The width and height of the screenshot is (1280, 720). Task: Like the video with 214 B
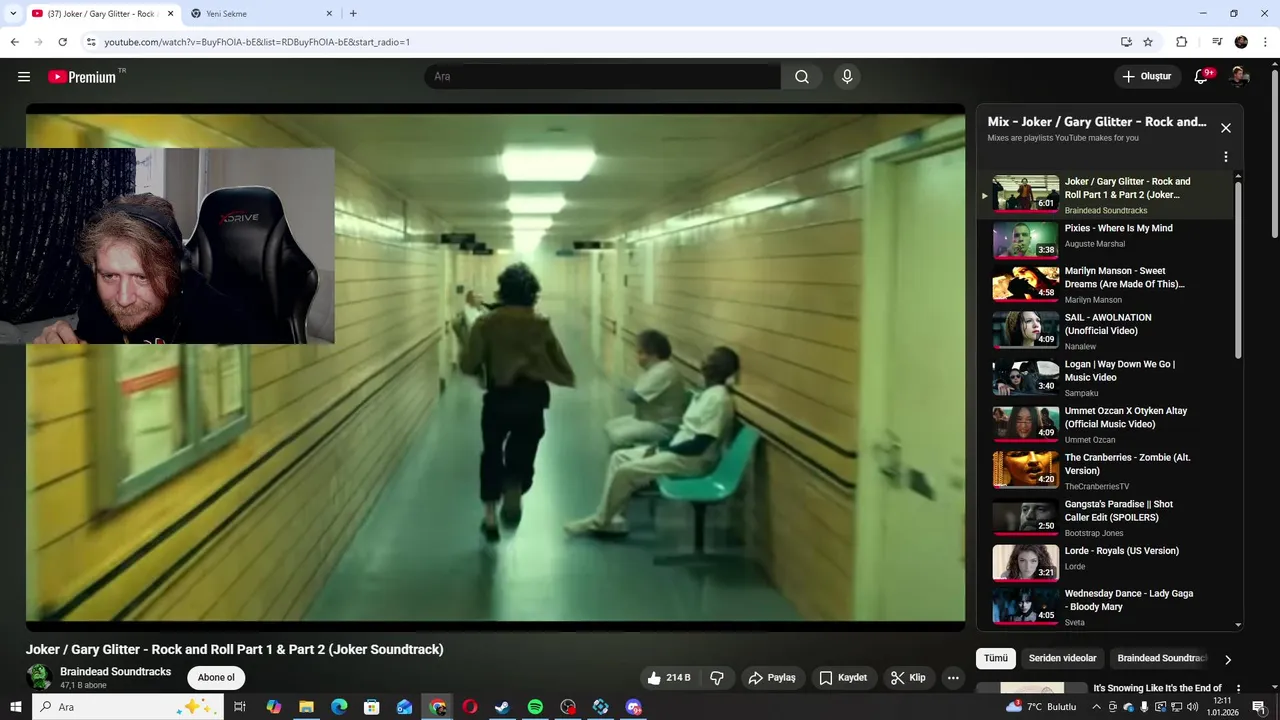pos(669,678)
